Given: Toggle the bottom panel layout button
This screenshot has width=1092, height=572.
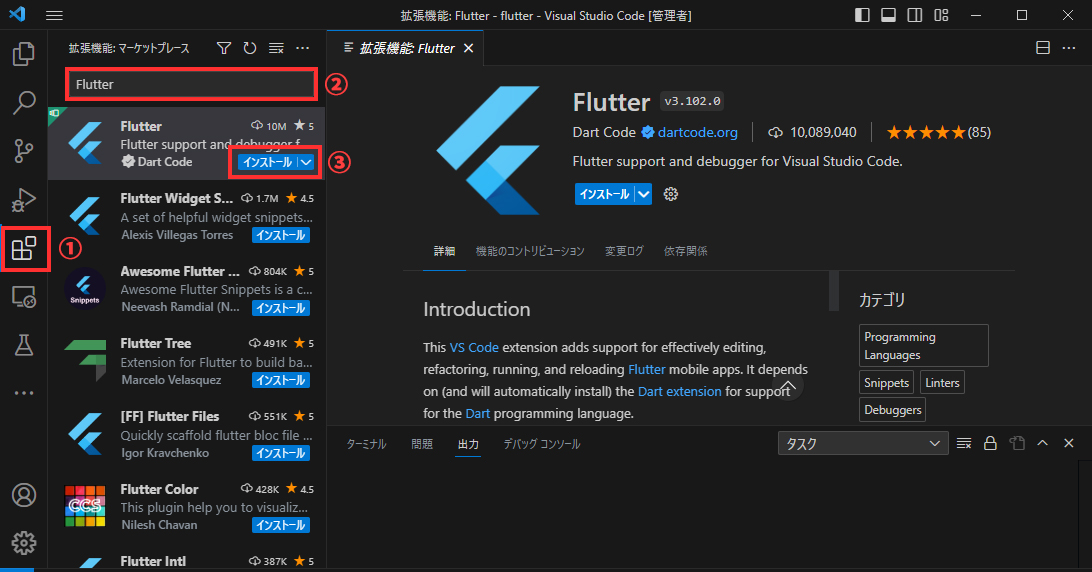Looking at the screenshot, I should tap(888, 16).
